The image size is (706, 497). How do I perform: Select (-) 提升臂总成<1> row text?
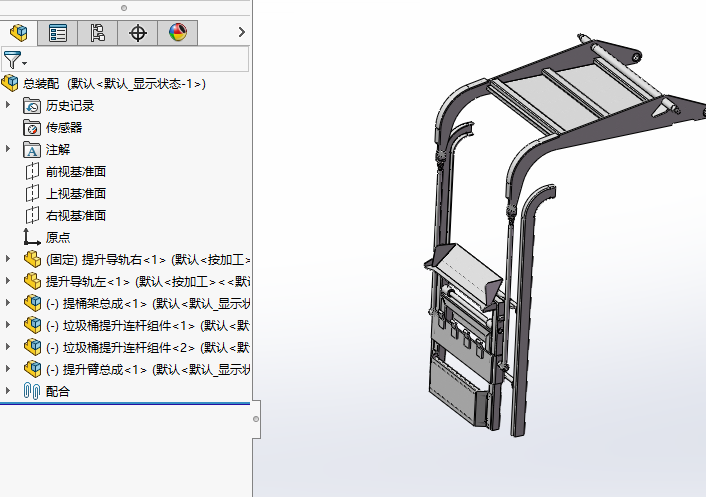point(148,370)
